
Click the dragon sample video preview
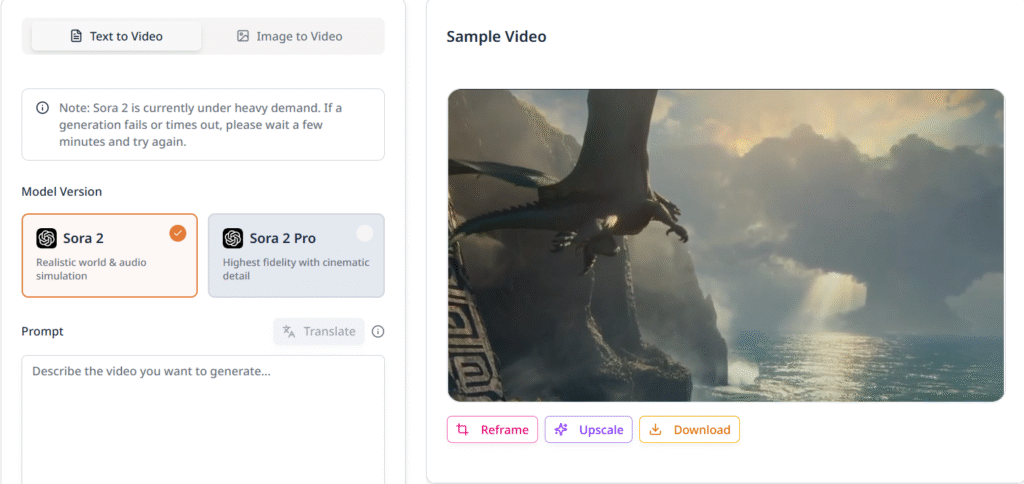pyautogui.click(x=725, y=245)
